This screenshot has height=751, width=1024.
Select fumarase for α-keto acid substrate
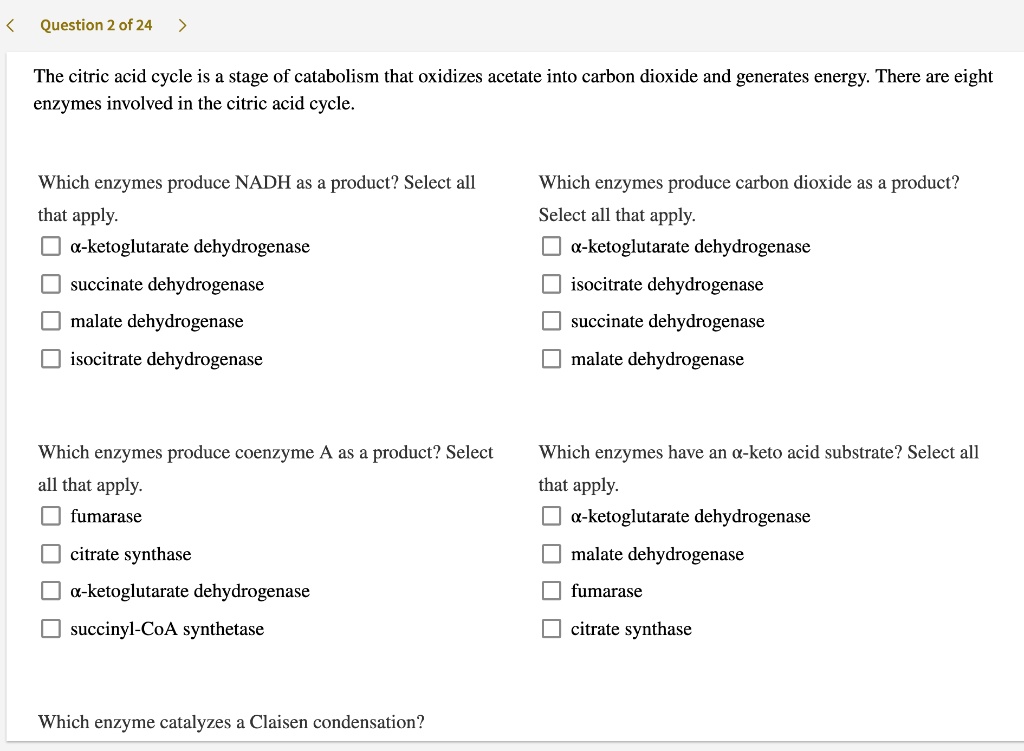(551, 590)
